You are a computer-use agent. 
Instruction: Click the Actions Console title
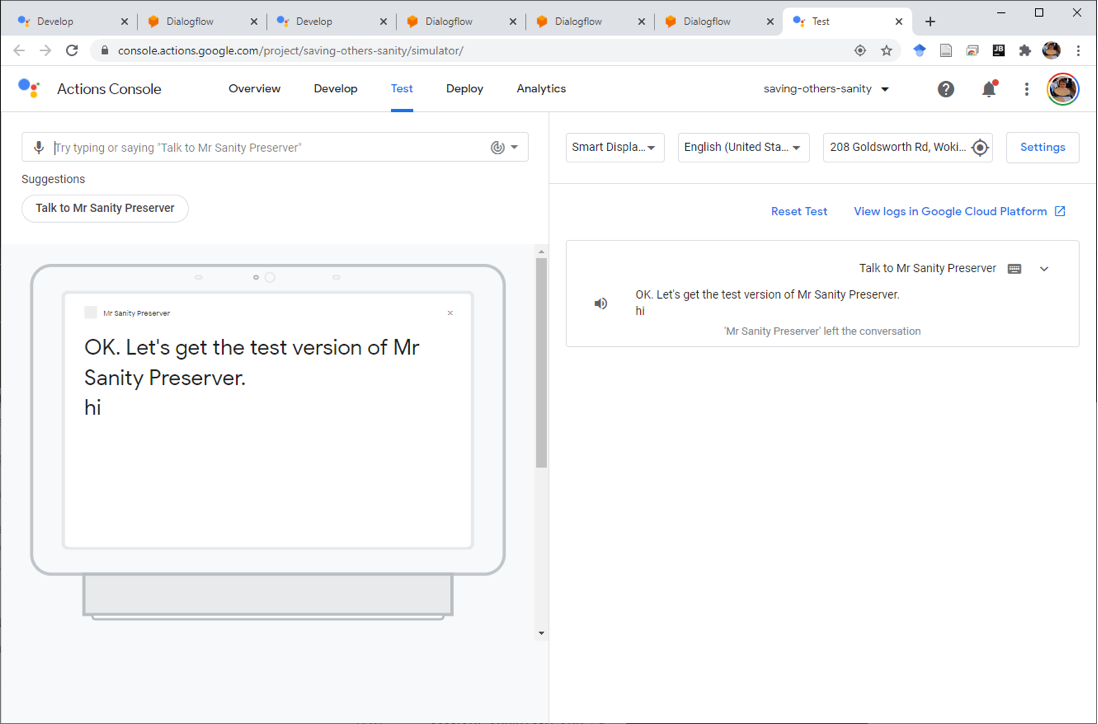pyautogui.click(x=109, y=89)
